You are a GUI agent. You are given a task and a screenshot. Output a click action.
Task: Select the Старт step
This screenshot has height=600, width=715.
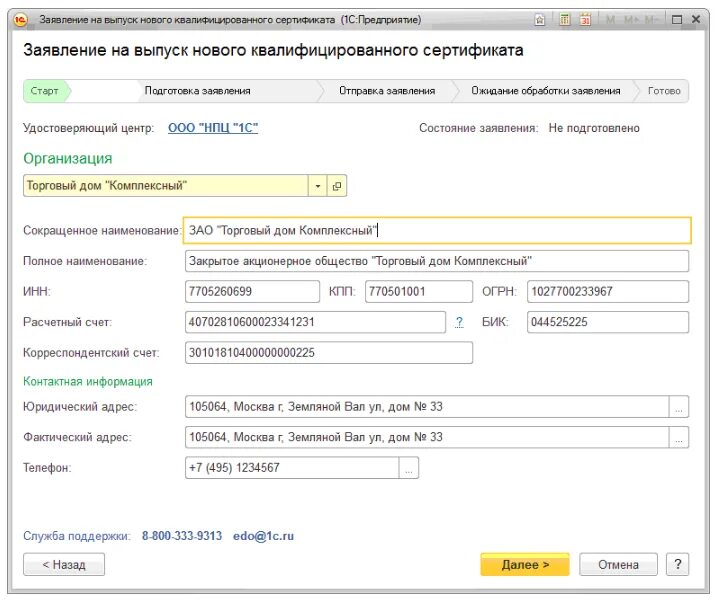(x=45, y=91)
